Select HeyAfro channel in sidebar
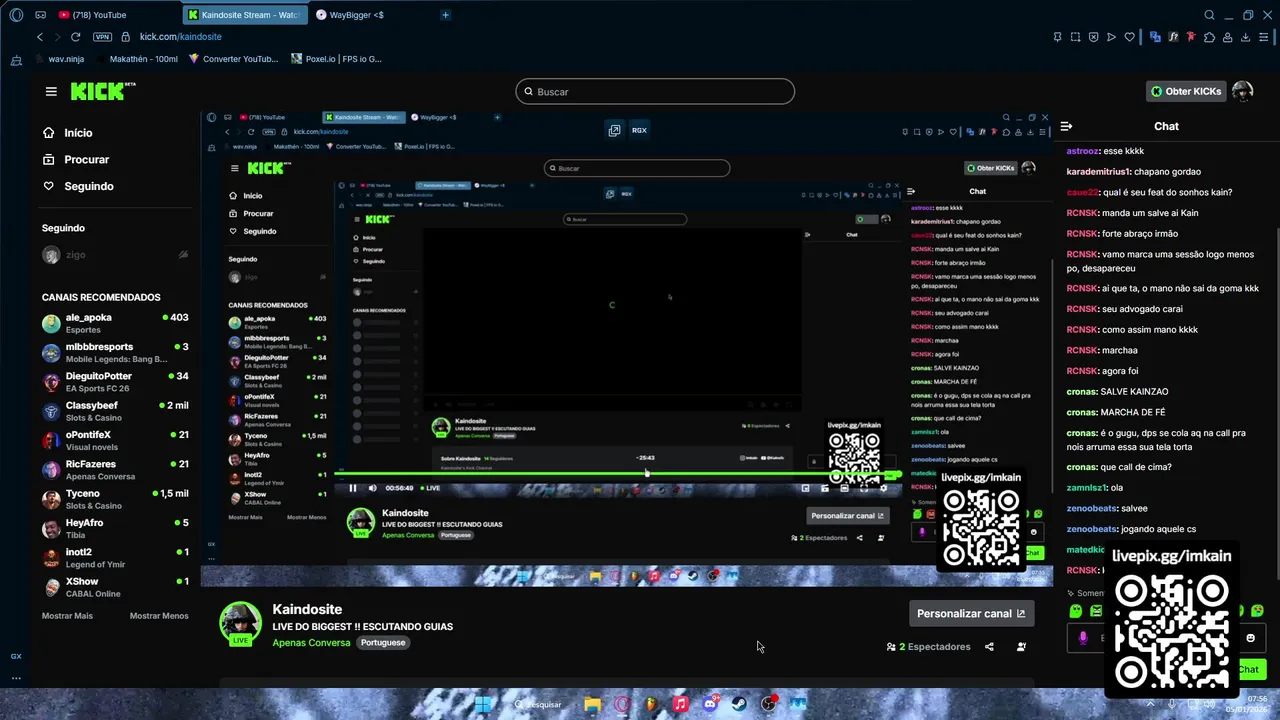Image resolution: width=1280 pixels, height=720 pixels. pos(115,528)
